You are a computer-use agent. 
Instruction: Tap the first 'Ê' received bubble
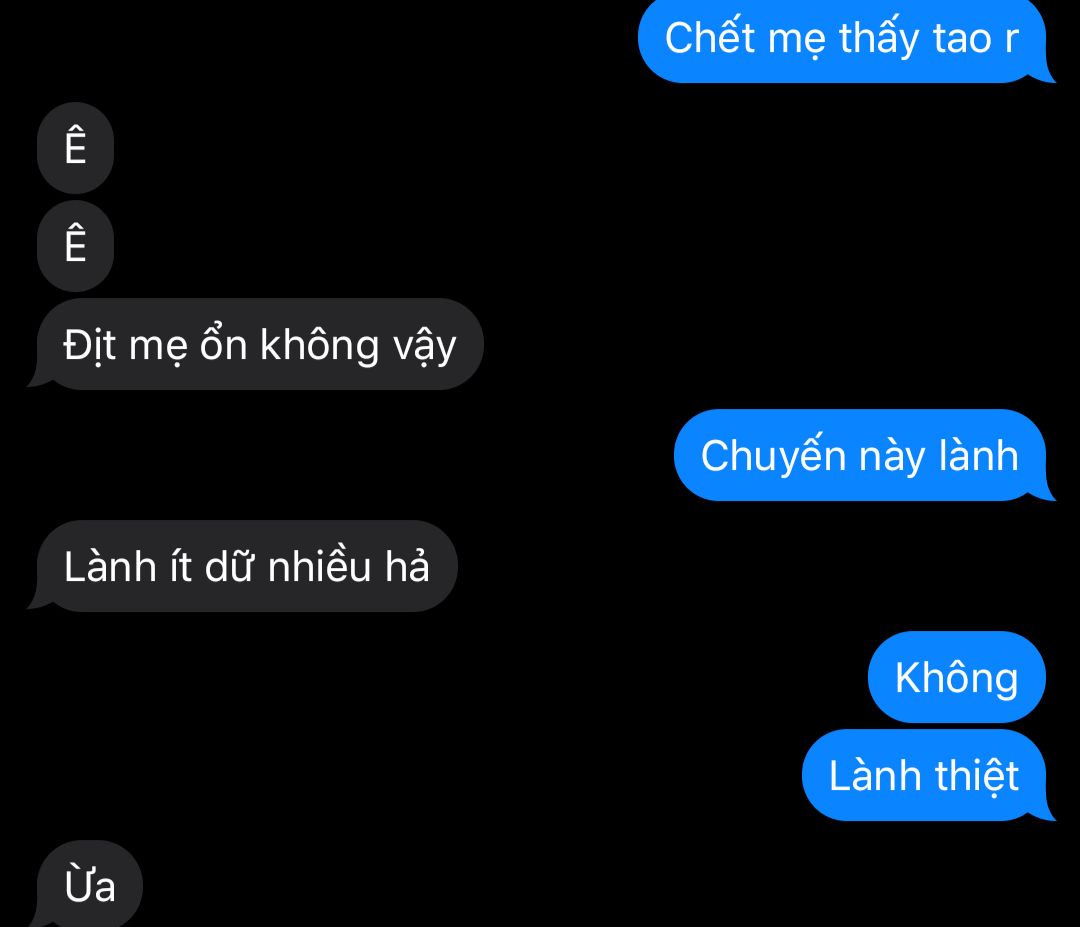[x=75, y=147]
